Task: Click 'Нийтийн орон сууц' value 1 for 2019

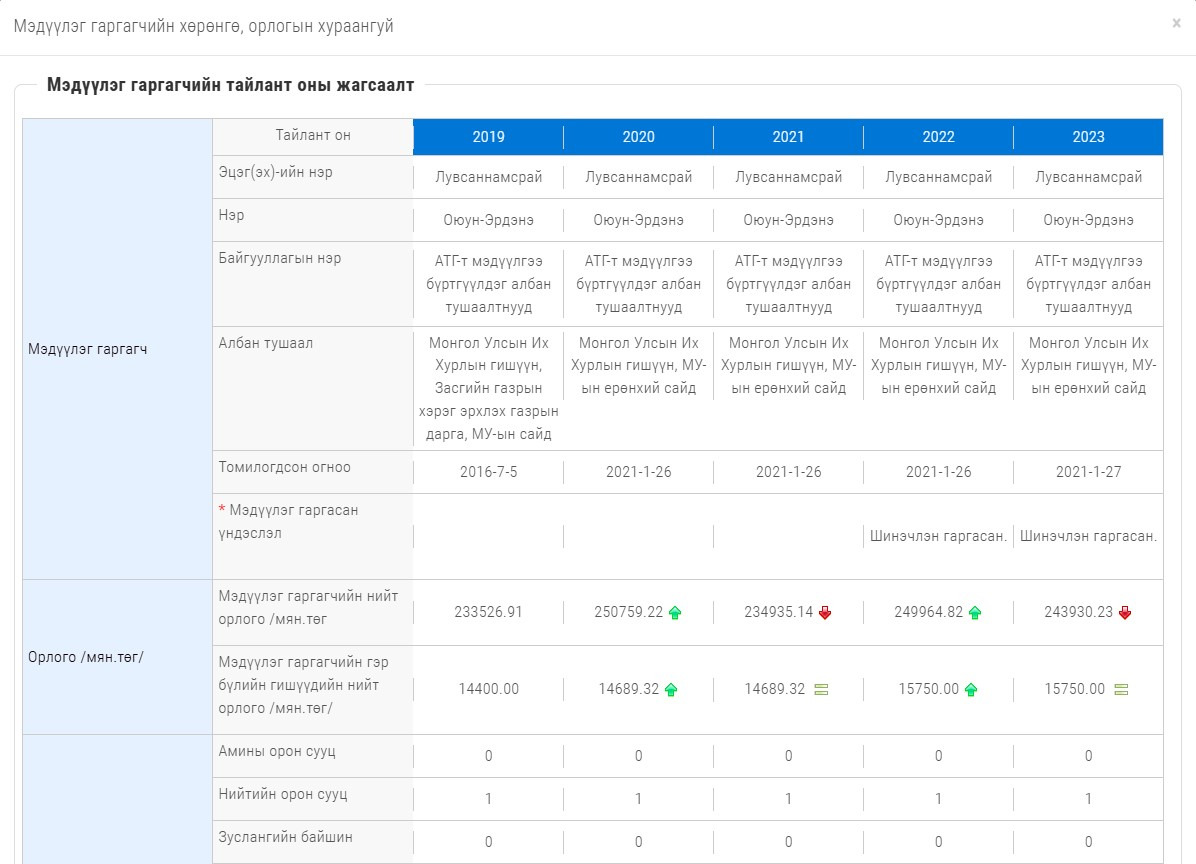Action: pos(488,798)
